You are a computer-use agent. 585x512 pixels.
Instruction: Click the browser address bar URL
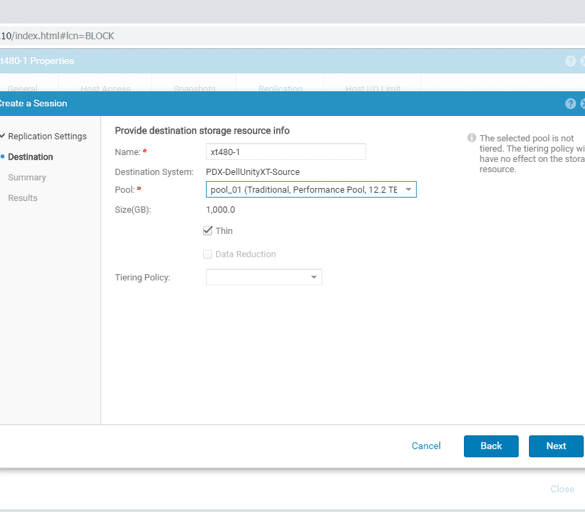[x=57, y=36]
